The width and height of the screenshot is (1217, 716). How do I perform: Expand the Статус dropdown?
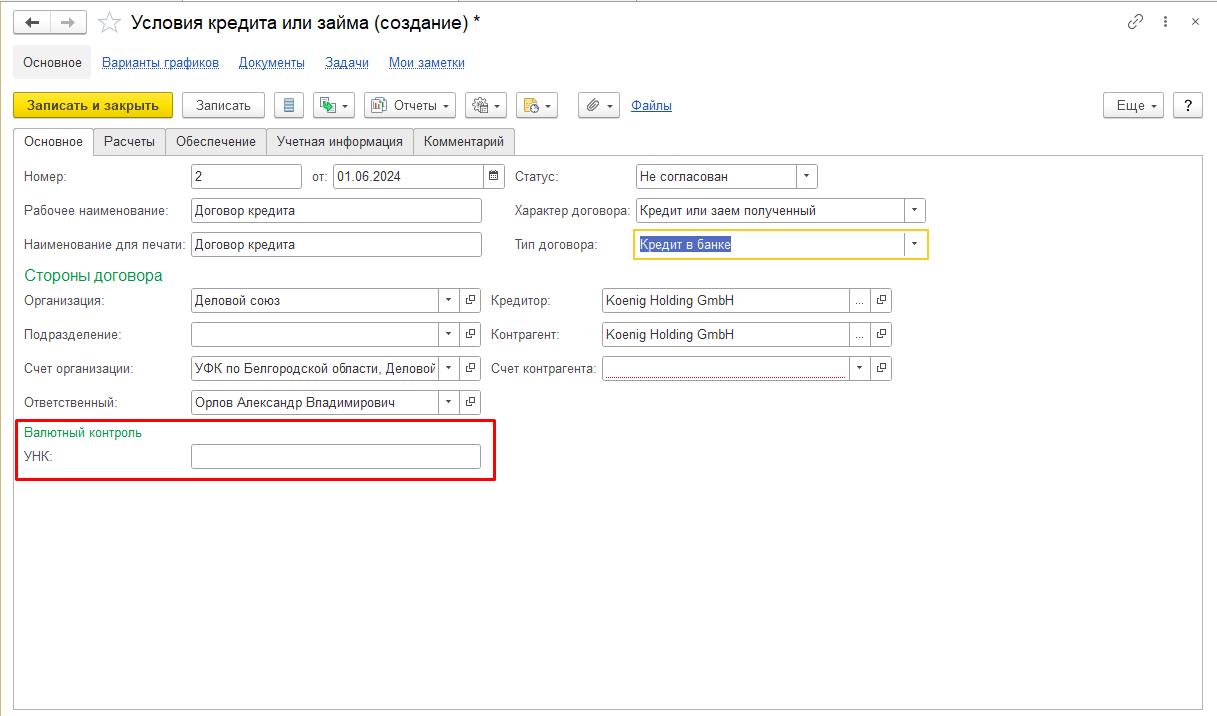click(x=806, y=177)
